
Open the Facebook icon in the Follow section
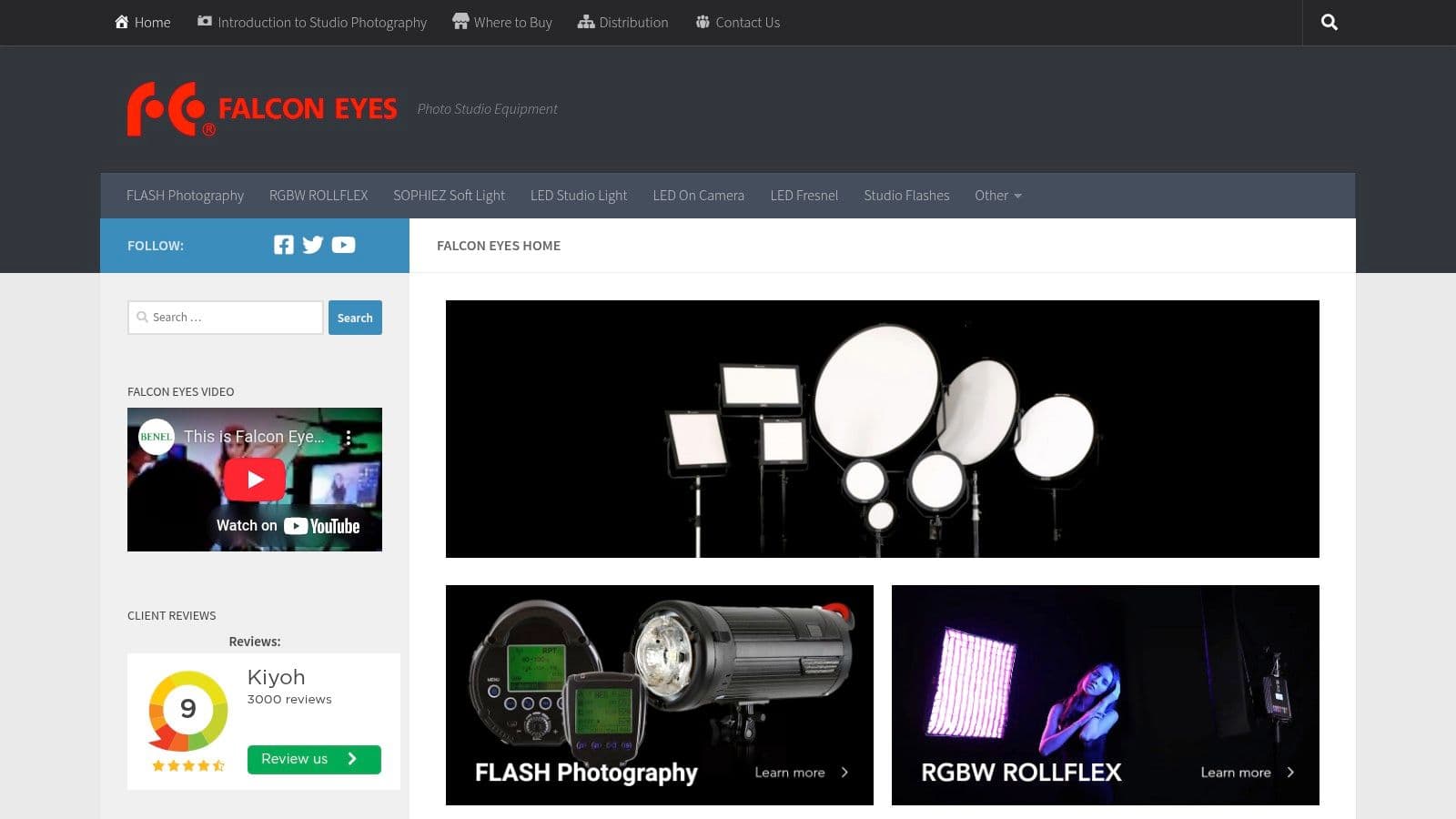(x=283, y=244)
